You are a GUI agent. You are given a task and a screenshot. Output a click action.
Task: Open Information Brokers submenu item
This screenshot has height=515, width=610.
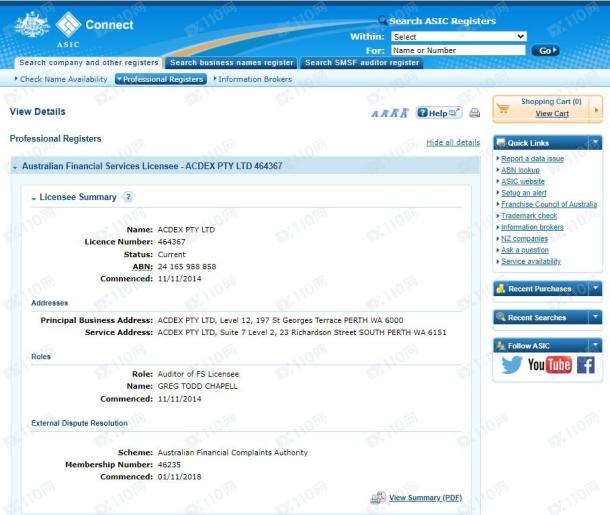(253, 79)
